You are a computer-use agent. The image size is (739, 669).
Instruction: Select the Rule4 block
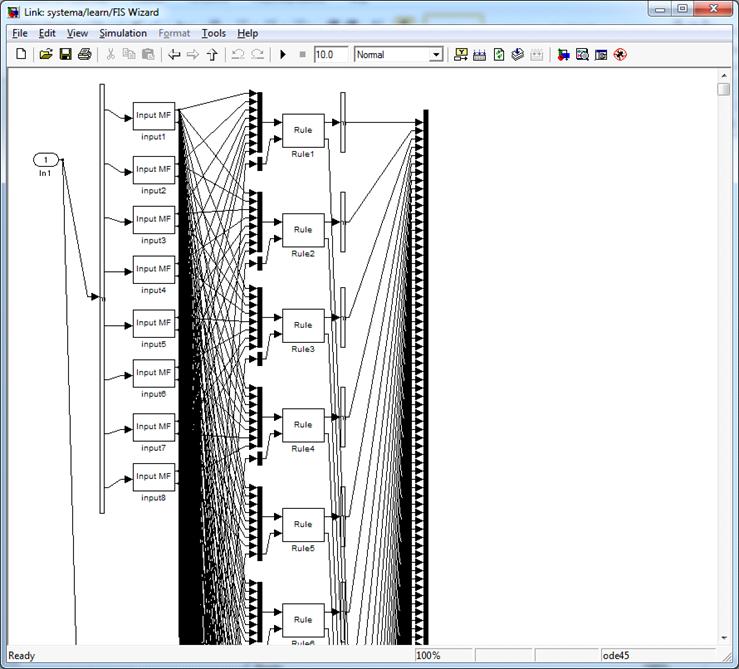(303, 424)
